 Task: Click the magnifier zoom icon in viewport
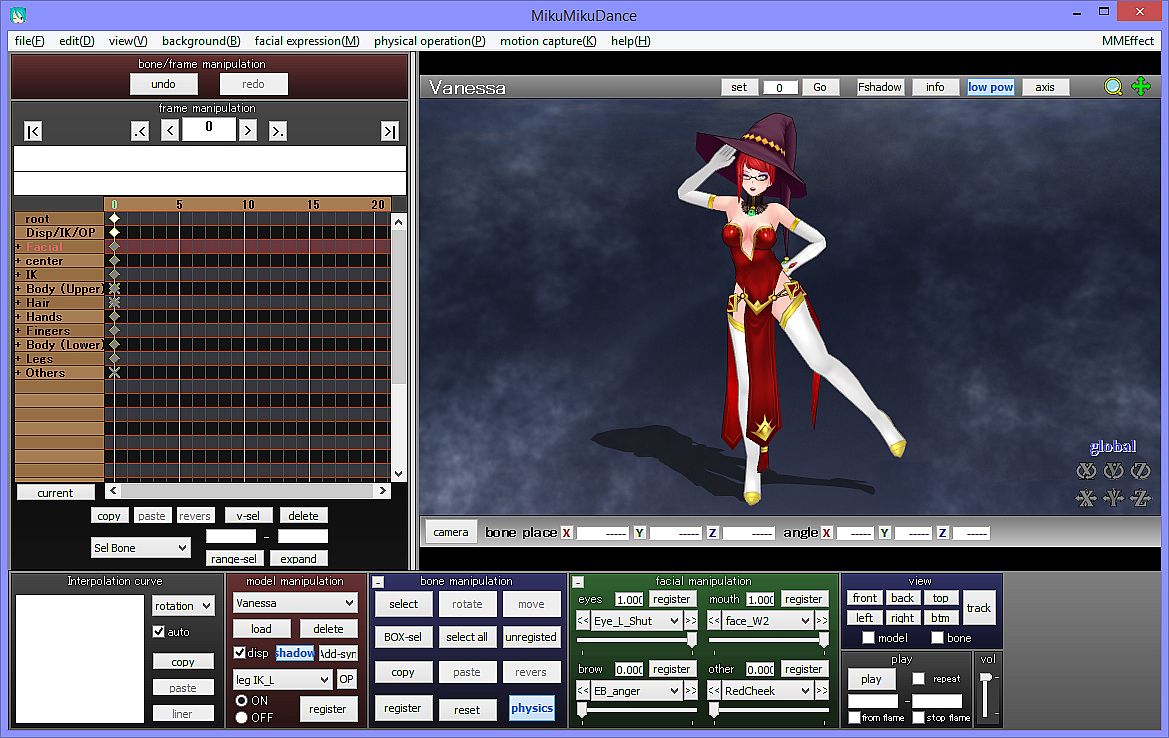tap(1113, 87)
